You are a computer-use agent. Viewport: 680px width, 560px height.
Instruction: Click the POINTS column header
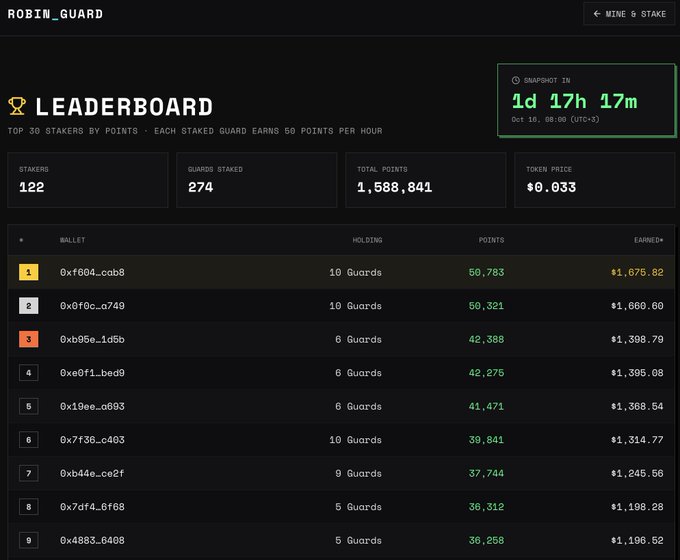[491, 240]
